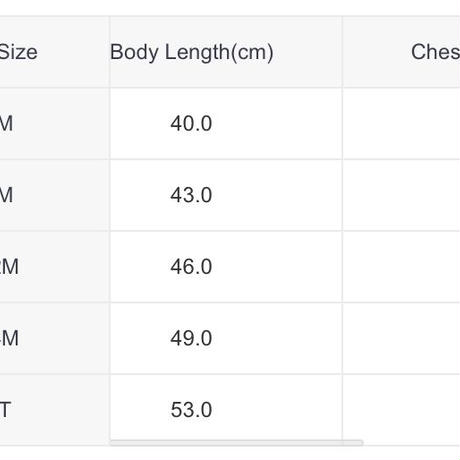460x460 pixels.
Task: Click the horizontal scrollbar thumb below the table
Action: tap(237, 443)
